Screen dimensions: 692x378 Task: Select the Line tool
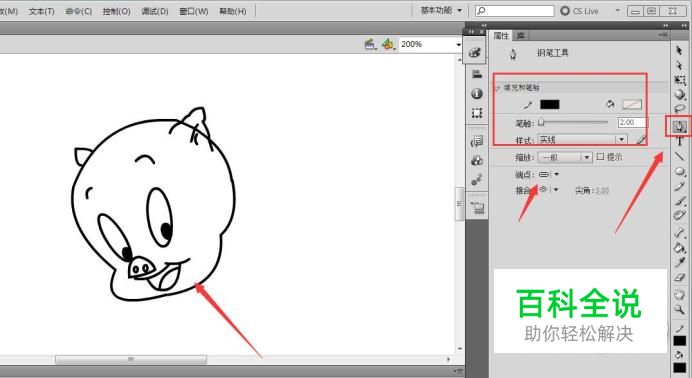[x=679, y=156]
